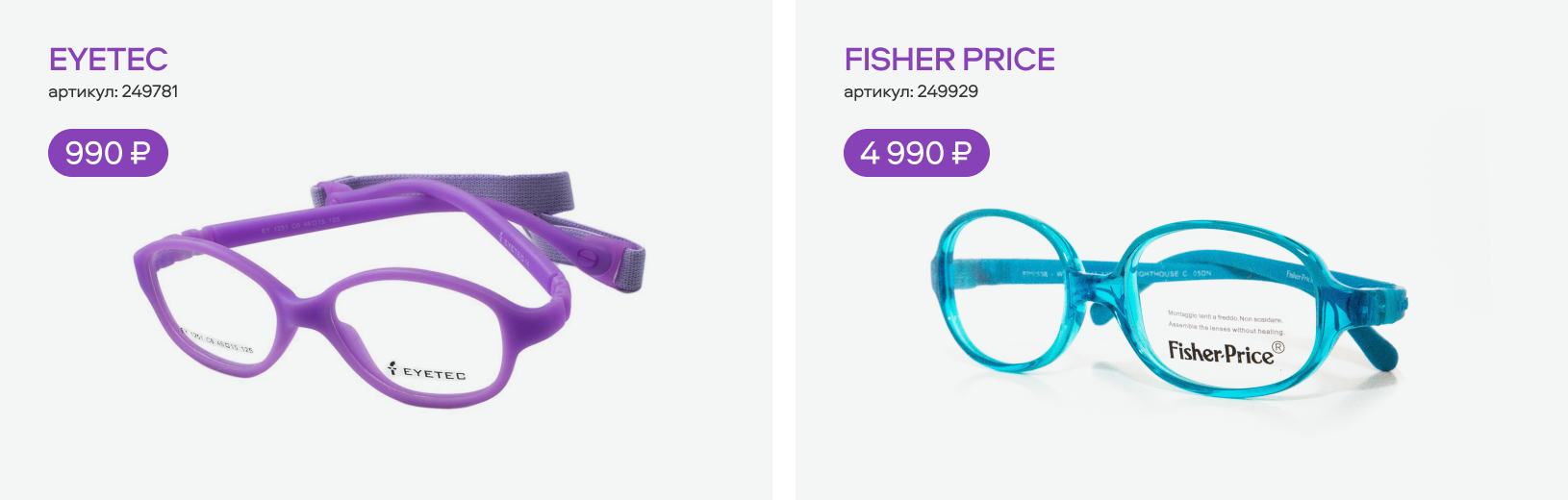
Task: Click the 990 ₽ price badge
Action: click(108, 153)
